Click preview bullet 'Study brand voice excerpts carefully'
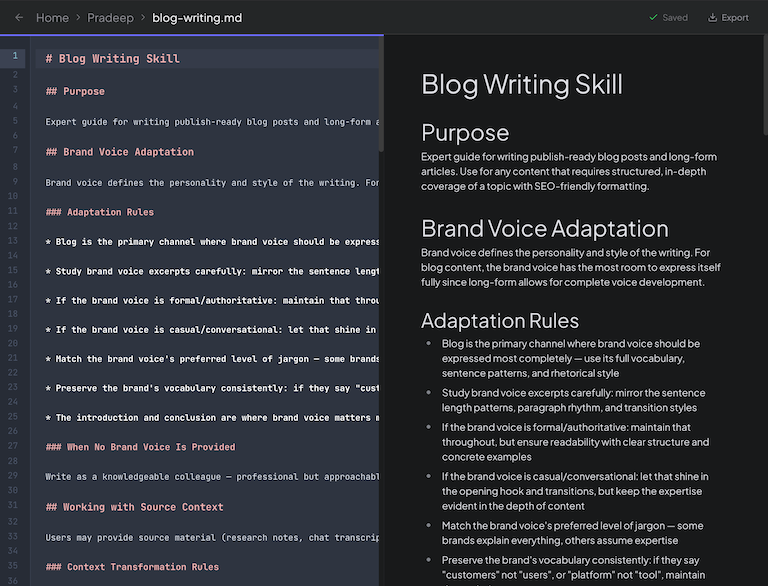768x586 pixels. (574, 400)
